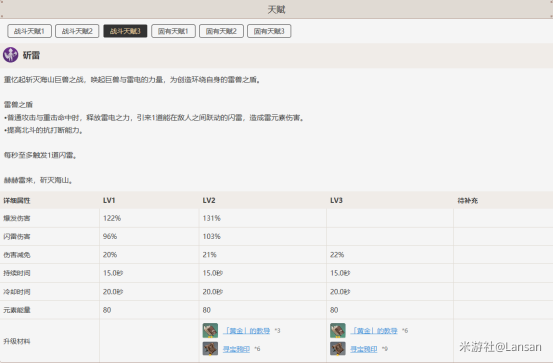The image size is (553, 364).
Task: Click the 80 energy value under LV2
Action: pyautogui.click(x=206, y=310)
